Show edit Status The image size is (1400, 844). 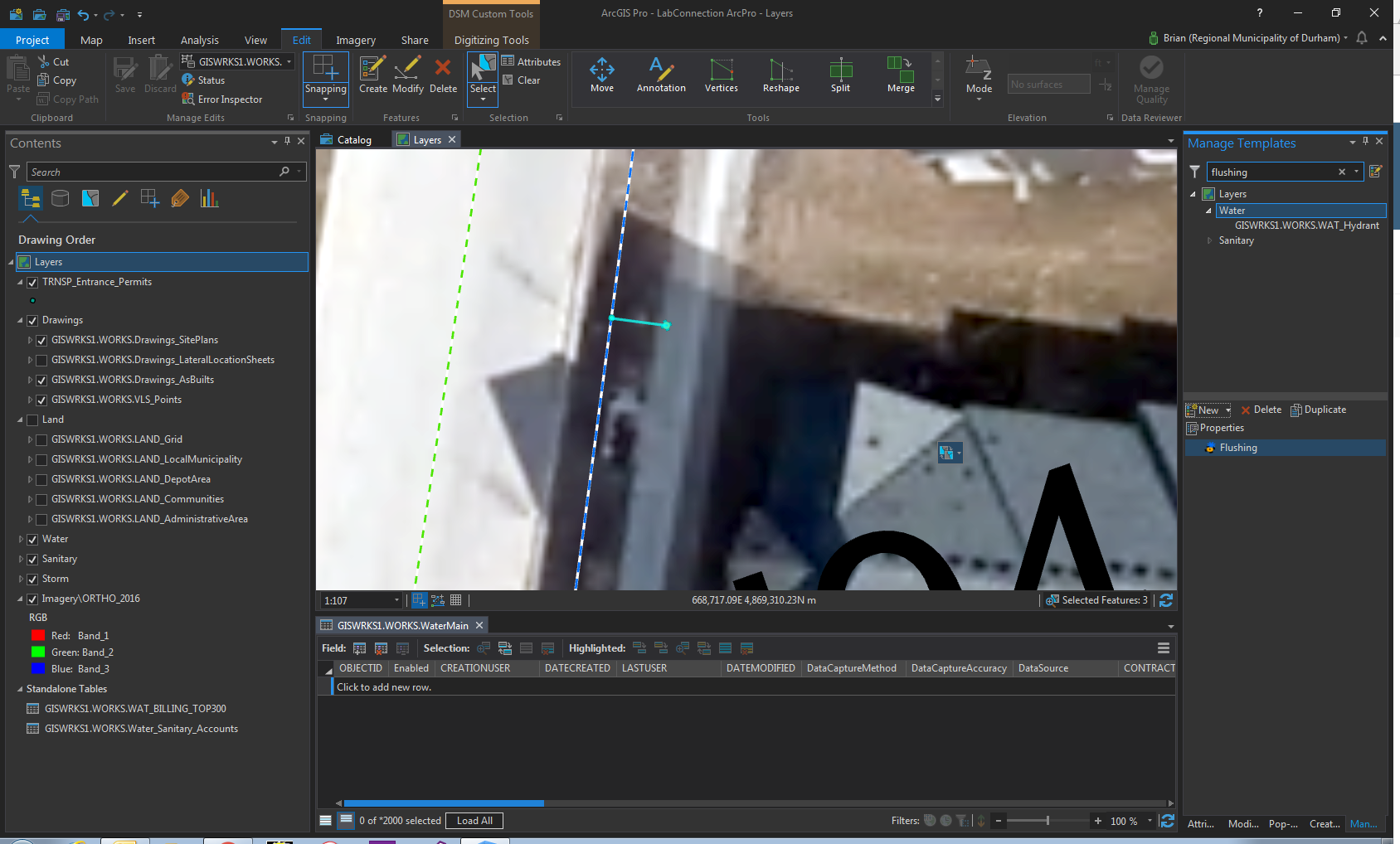203,80
